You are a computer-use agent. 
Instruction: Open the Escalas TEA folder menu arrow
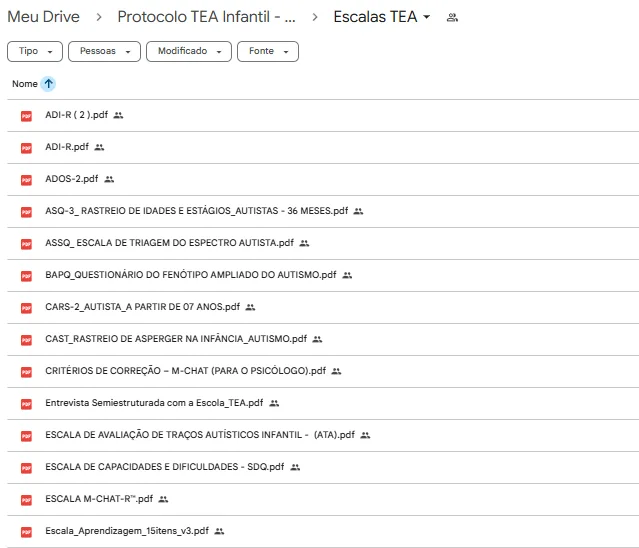click(x=427, y=17)
